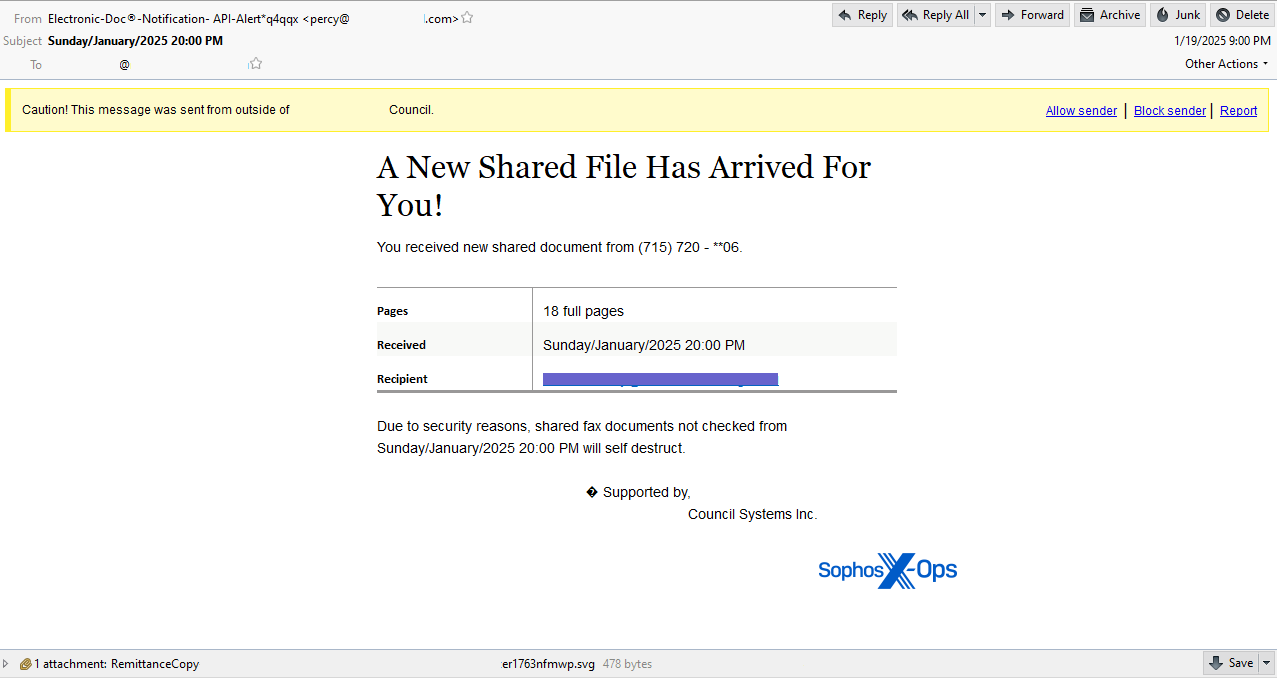Click the paperclip attachment icon
This screenshot has height=678, width=1277.
25,663
